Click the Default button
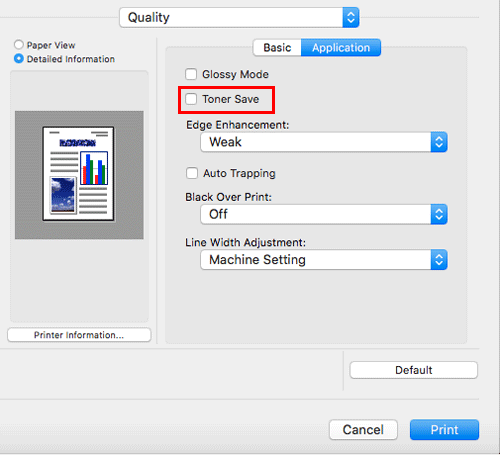This screenshot has width=500, height=455. coord(414,370)
